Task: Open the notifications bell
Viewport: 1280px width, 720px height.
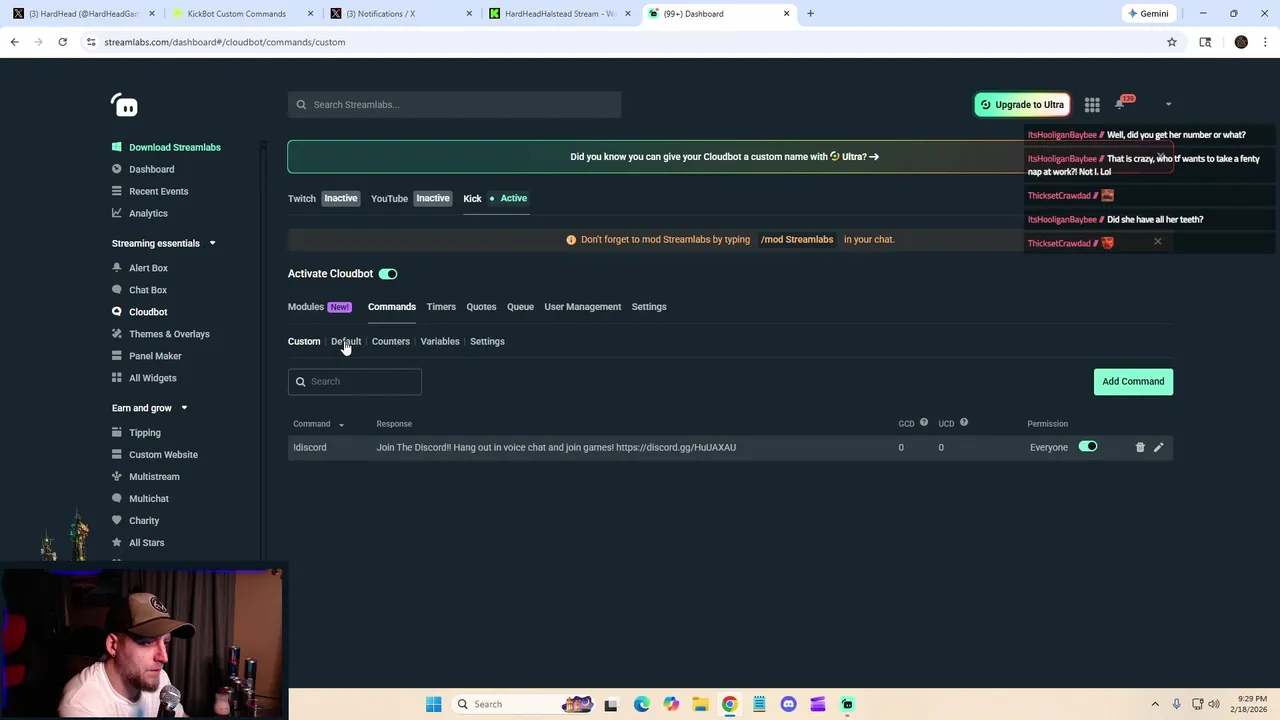Action: coord(1120,104)
